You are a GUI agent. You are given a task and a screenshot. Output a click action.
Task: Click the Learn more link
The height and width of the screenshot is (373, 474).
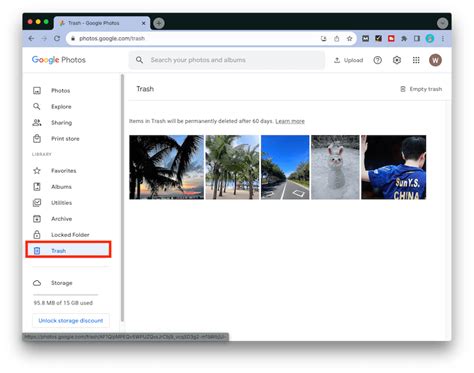290,121
